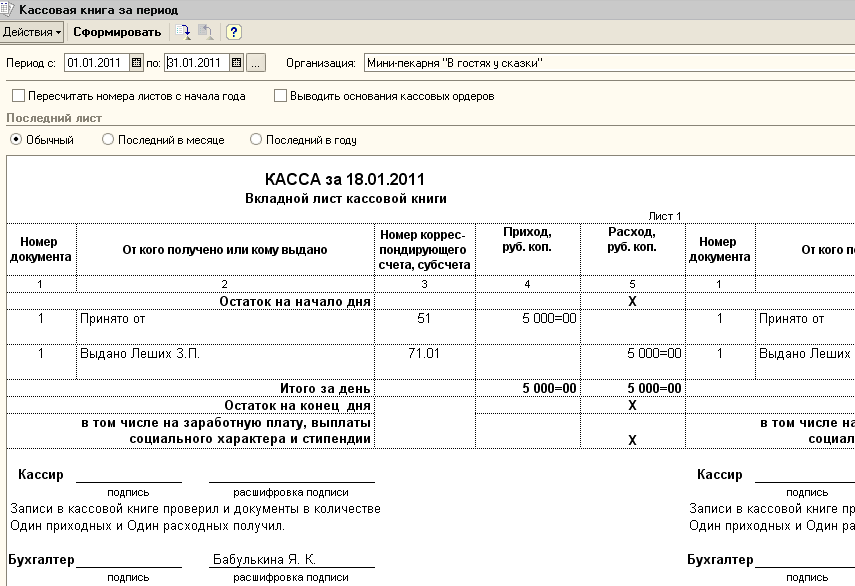Click the Остаток на конец дня label
The width and height of the screenshot is (855, 586).
[298, 405]
